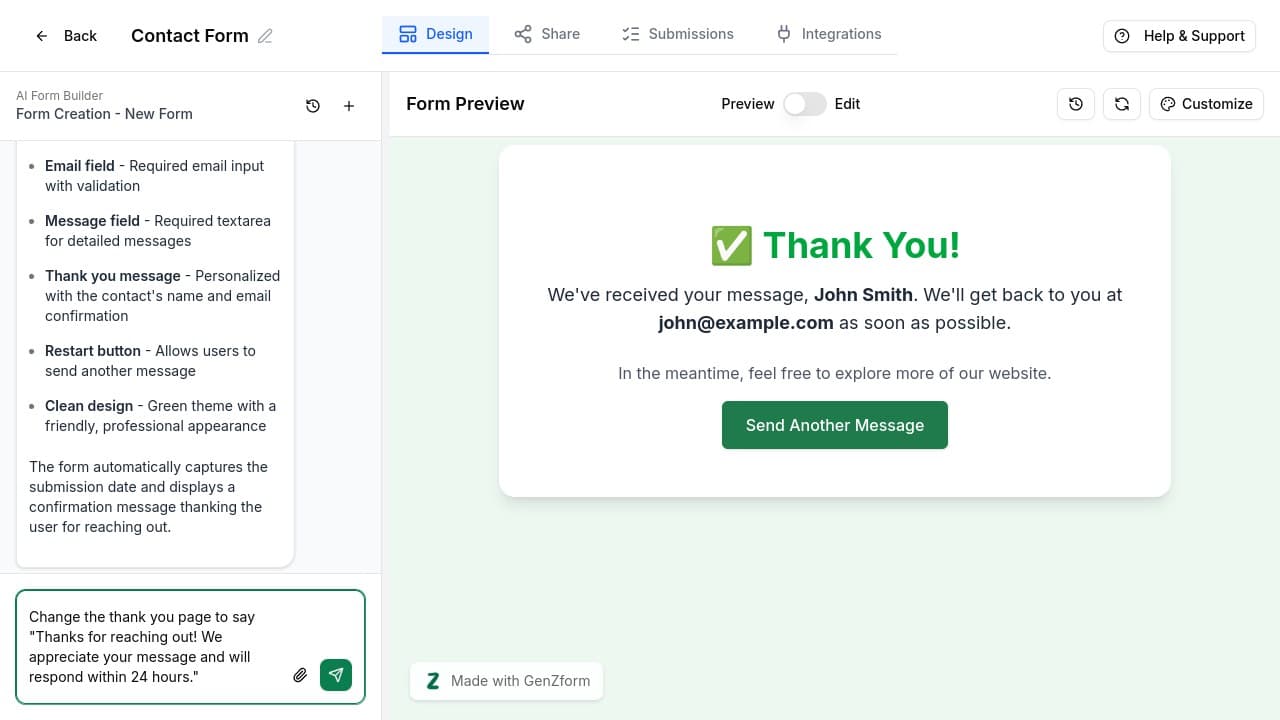Select the Design tab
The image size is (1280, 720).
(x=436, y=33)
